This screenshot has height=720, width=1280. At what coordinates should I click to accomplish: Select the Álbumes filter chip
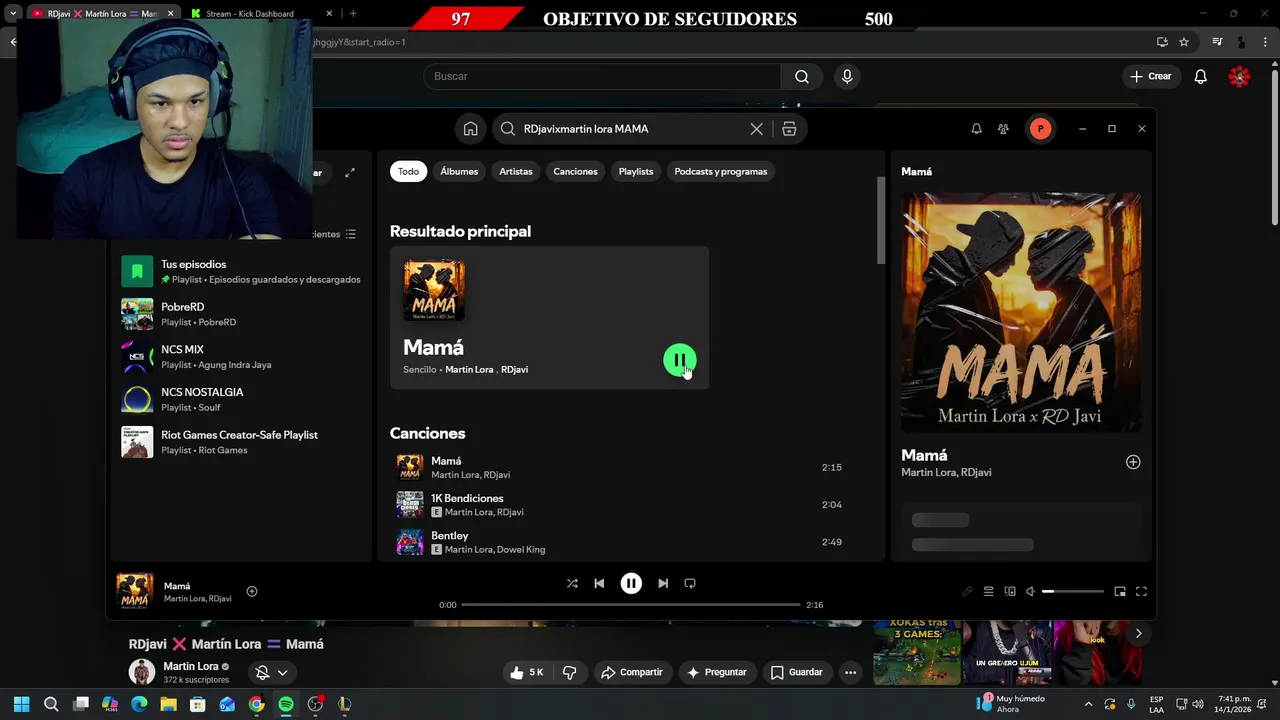[x=459, y=171]
